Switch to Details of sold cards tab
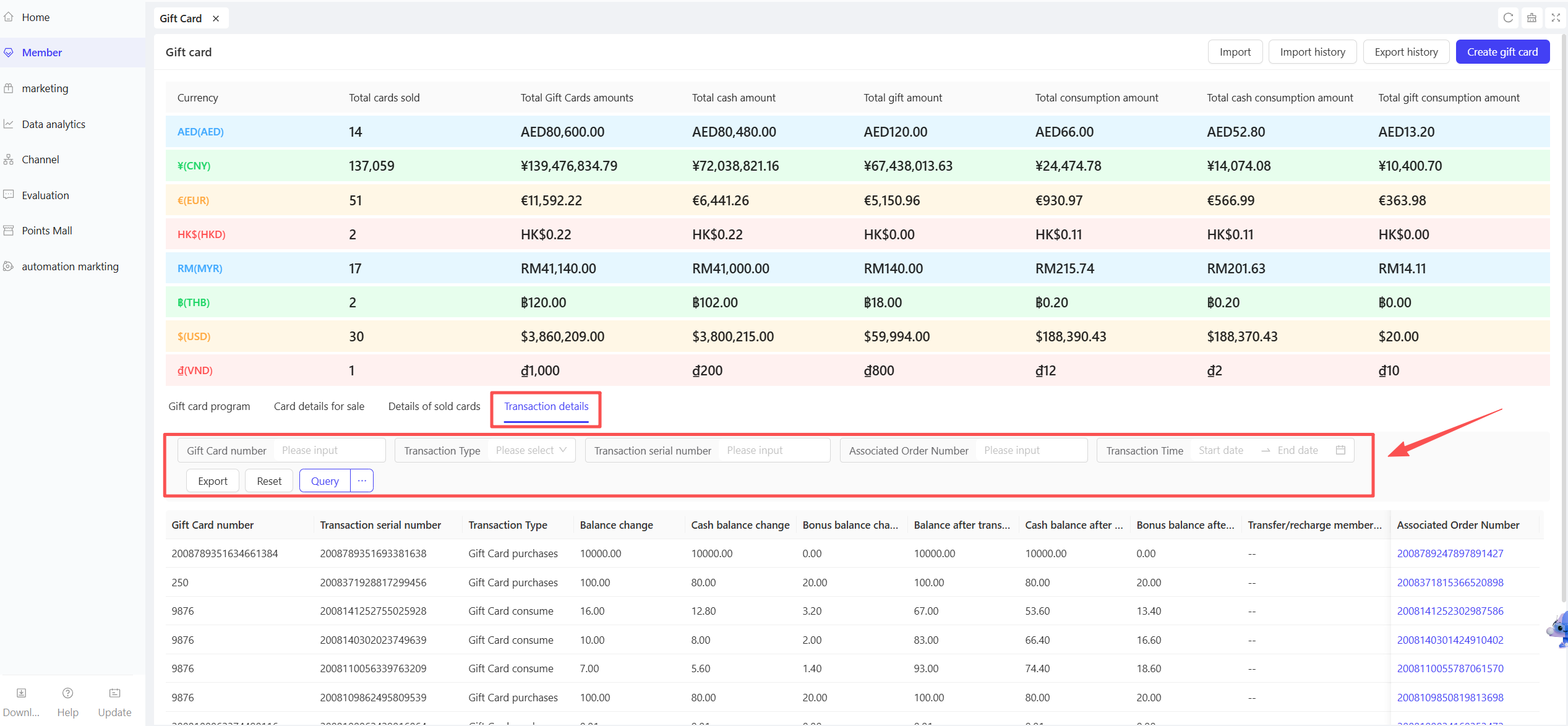Screen dimensions: 1568x726 pyautogui.click(x=434, y=406)
